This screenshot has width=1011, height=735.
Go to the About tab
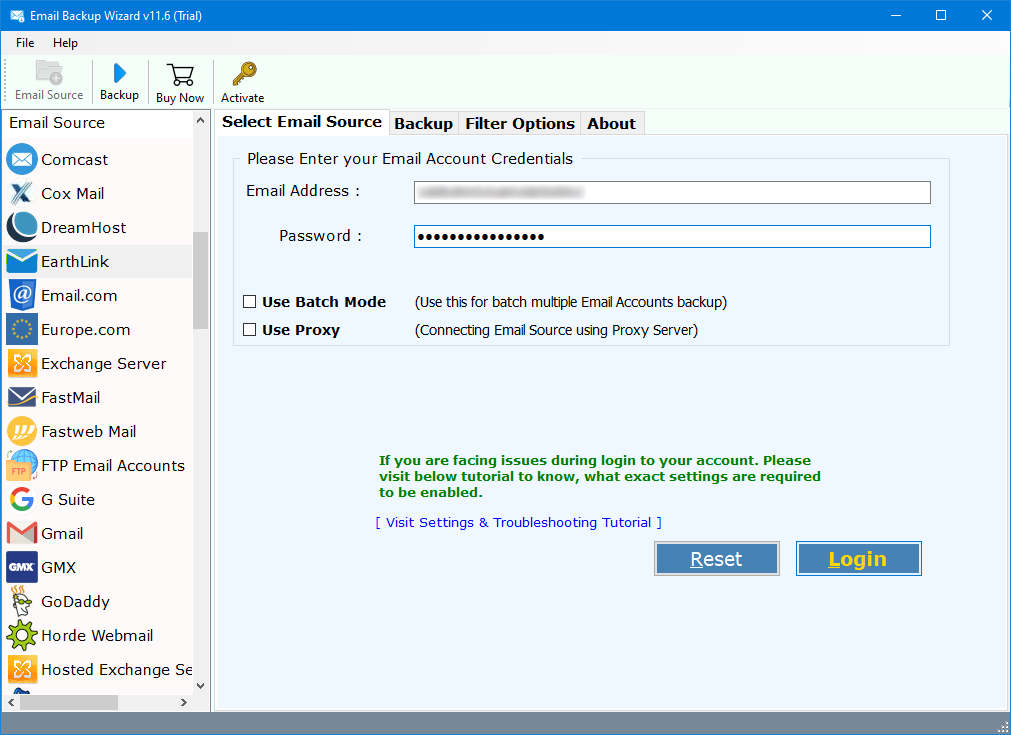click(611, 123)
